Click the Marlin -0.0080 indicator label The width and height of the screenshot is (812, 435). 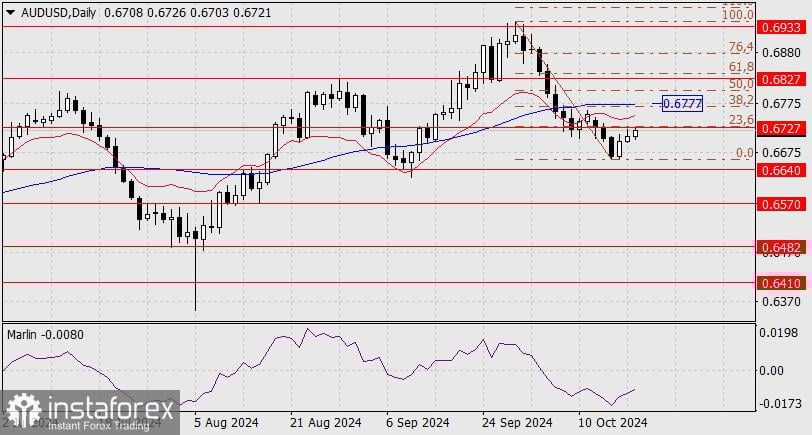[45, 335]
